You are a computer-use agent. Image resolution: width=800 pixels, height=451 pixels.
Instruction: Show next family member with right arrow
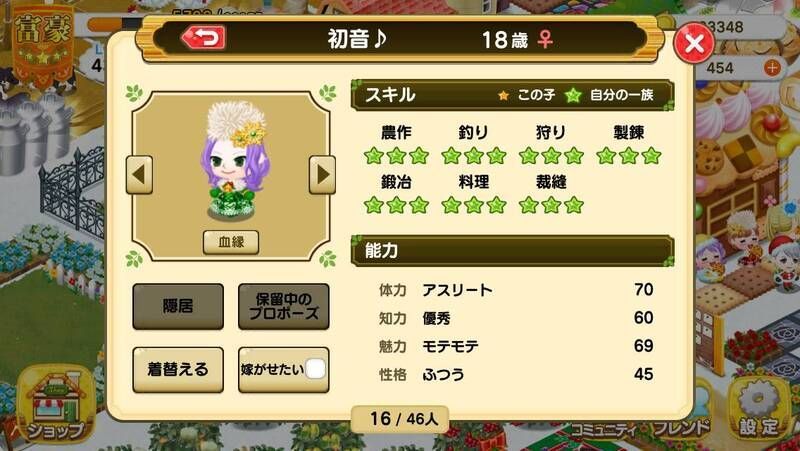pyautogui.click(x=322, y=174)
